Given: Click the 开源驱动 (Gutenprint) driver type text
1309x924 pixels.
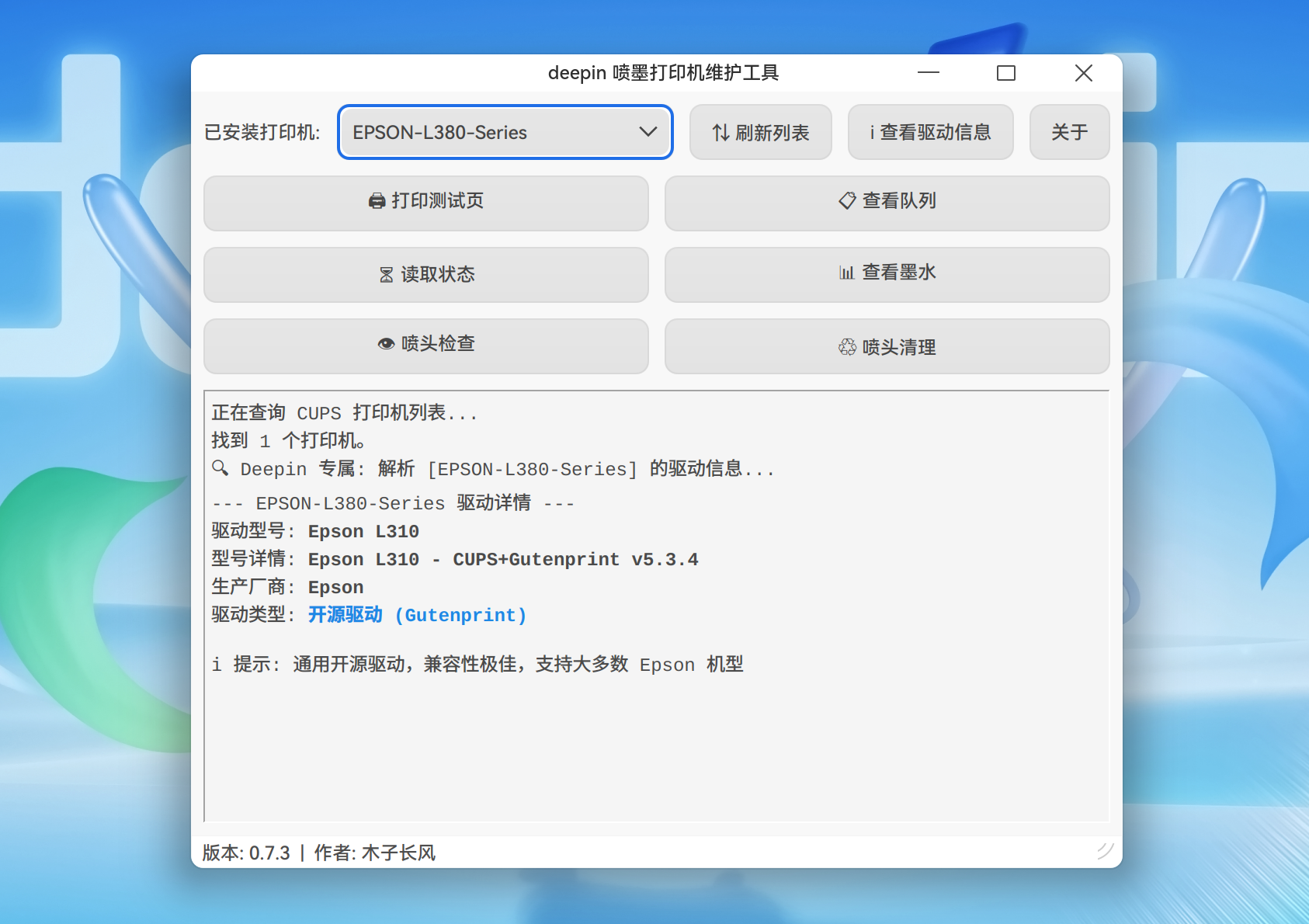Looking at the screenshot, I should (418, 615).
